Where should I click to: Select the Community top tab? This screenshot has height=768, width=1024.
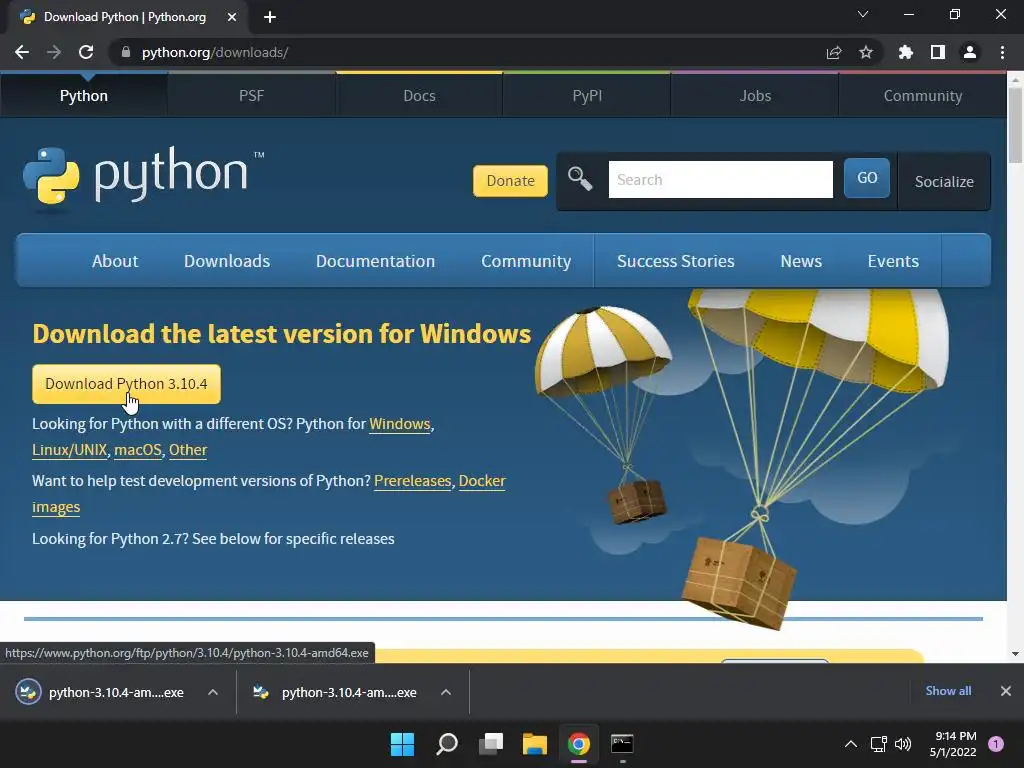click(x=923, y=96)
